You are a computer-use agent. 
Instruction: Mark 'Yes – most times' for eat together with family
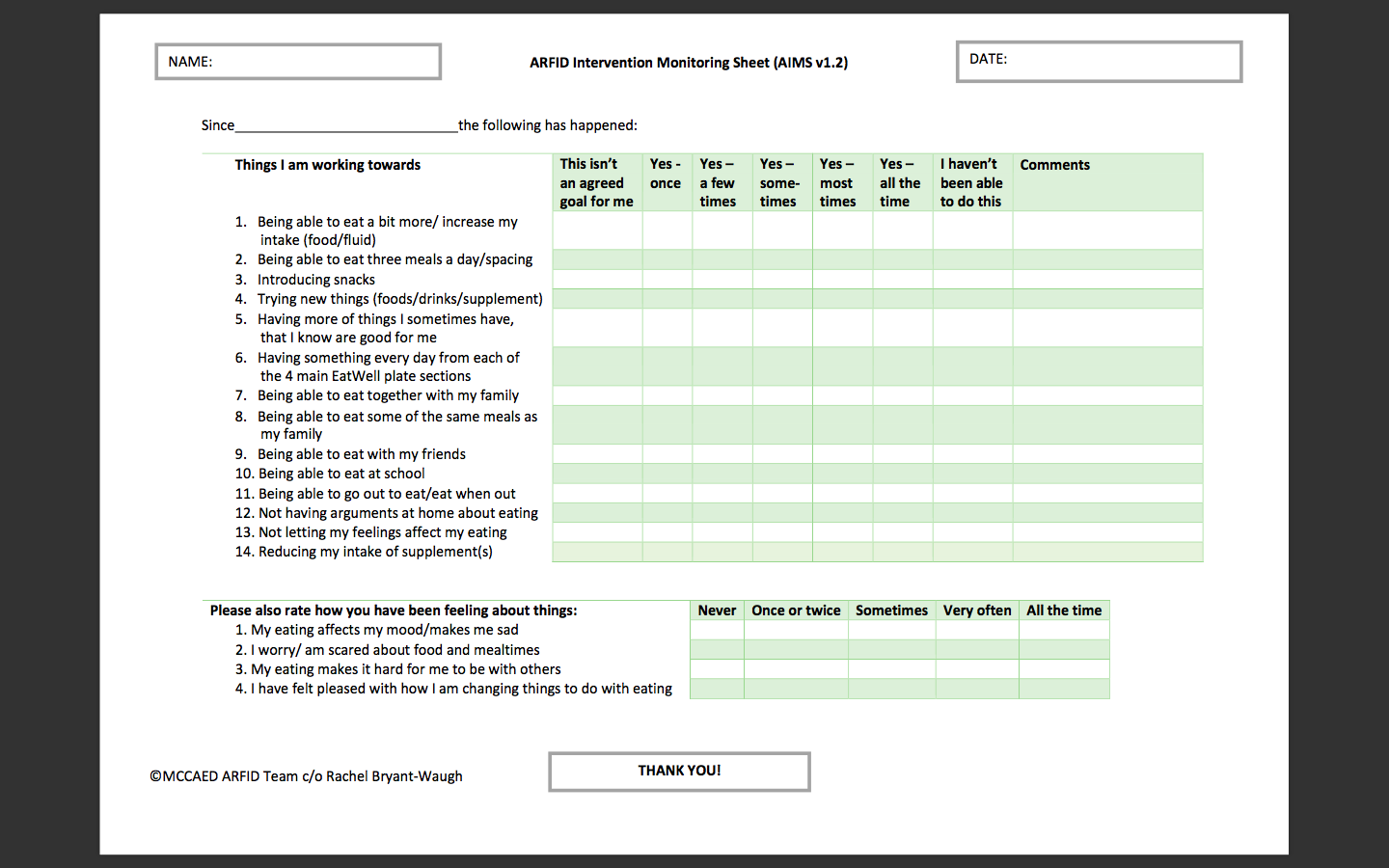[842, 395]
